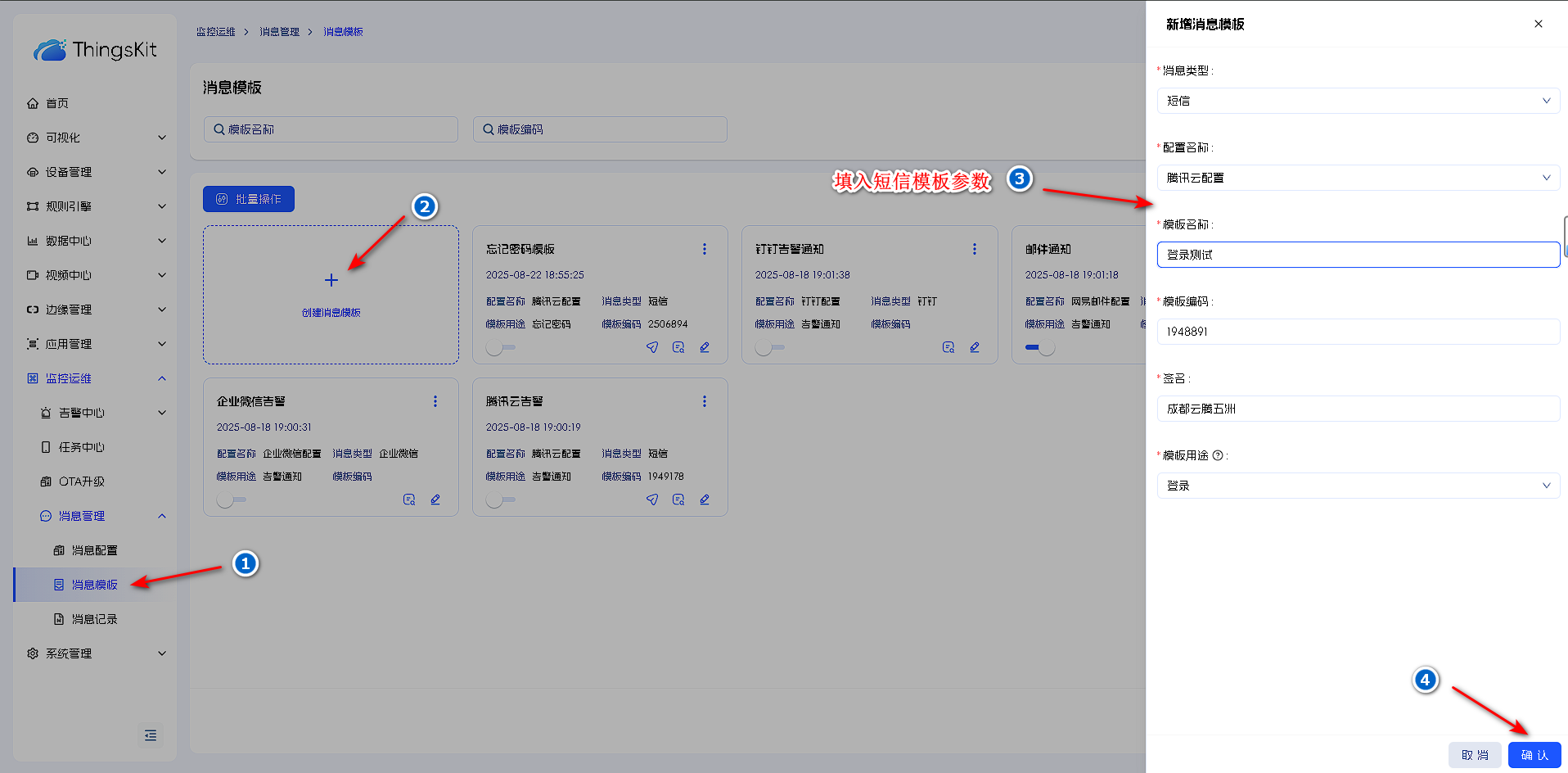1568x773 pixels.
Task: Open 消息记录 in the sidebar
Action: click(x=94, y=619)
